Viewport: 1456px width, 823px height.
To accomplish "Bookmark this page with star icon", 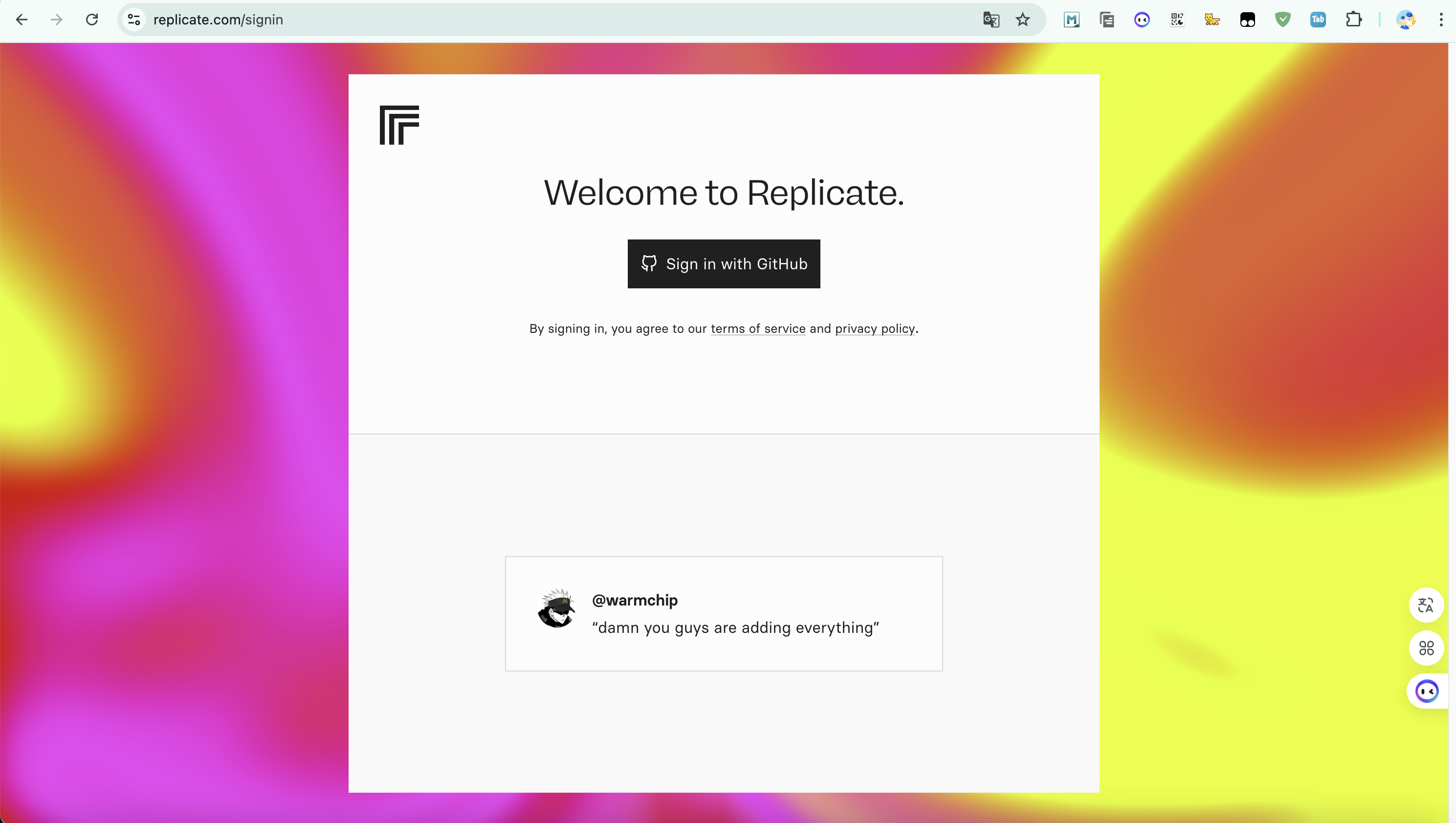I will click(1022, 20).
